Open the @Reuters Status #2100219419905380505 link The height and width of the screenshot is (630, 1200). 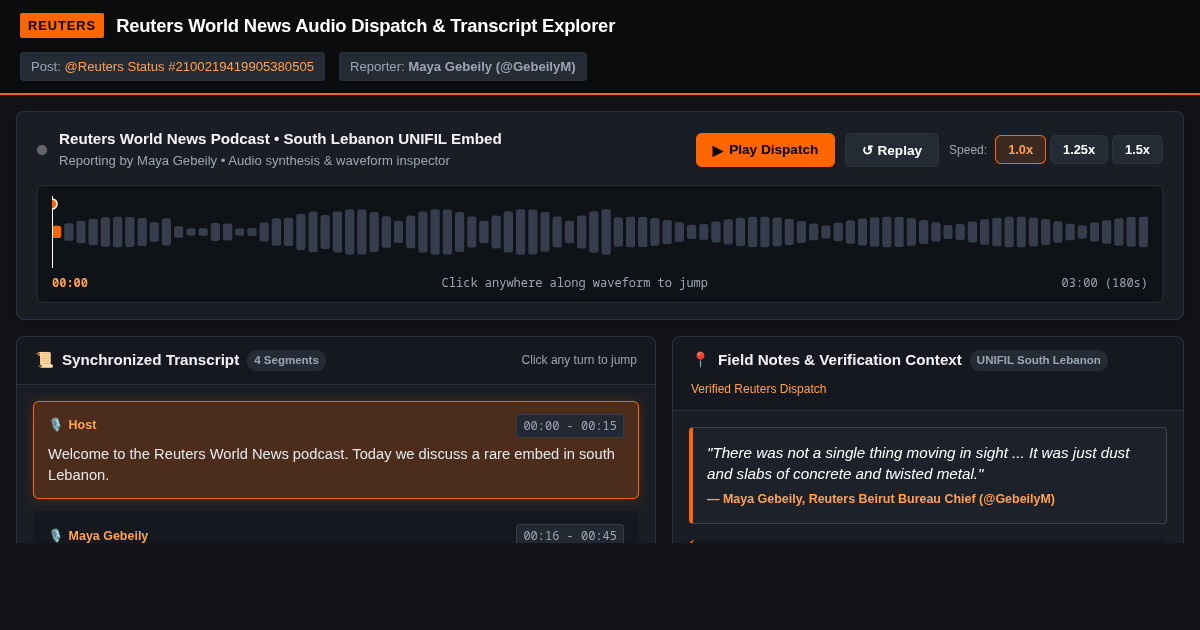click(x=189, y=67)
